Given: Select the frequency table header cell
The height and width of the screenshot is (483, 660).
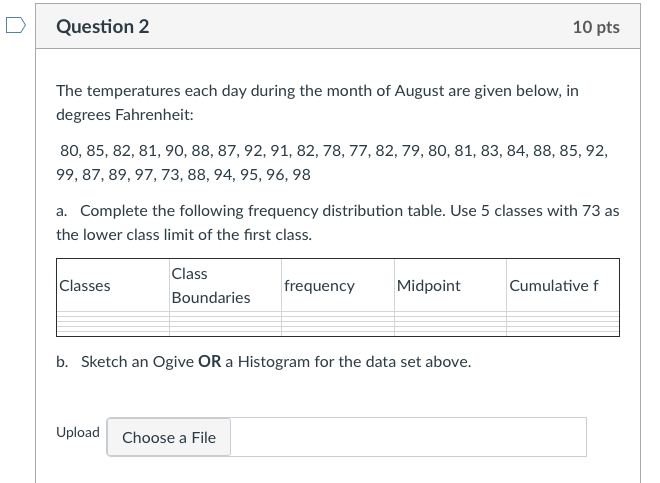Looking at the screenshot, I should [x=336, y=286].
